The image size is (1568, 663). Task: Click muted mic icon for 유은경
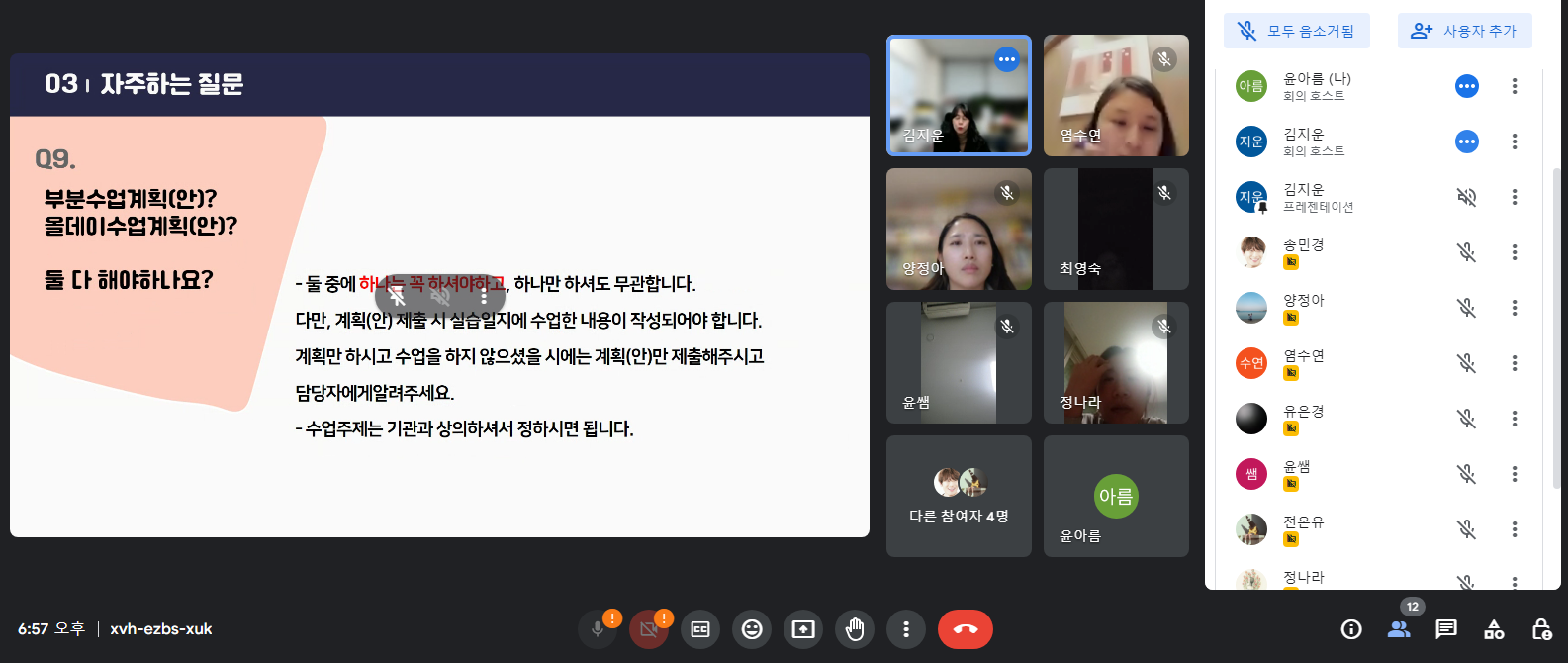point(1467,419)
